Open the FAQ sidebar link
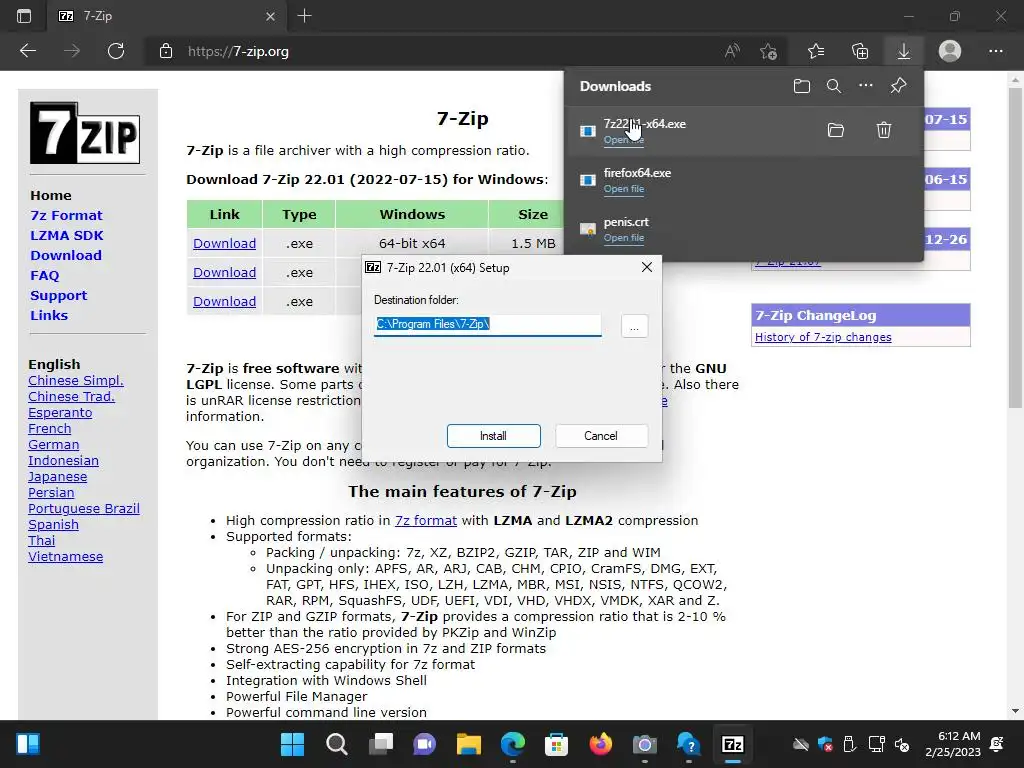Viewport: 1024px width, 768px height. click(x=44, y=276)
